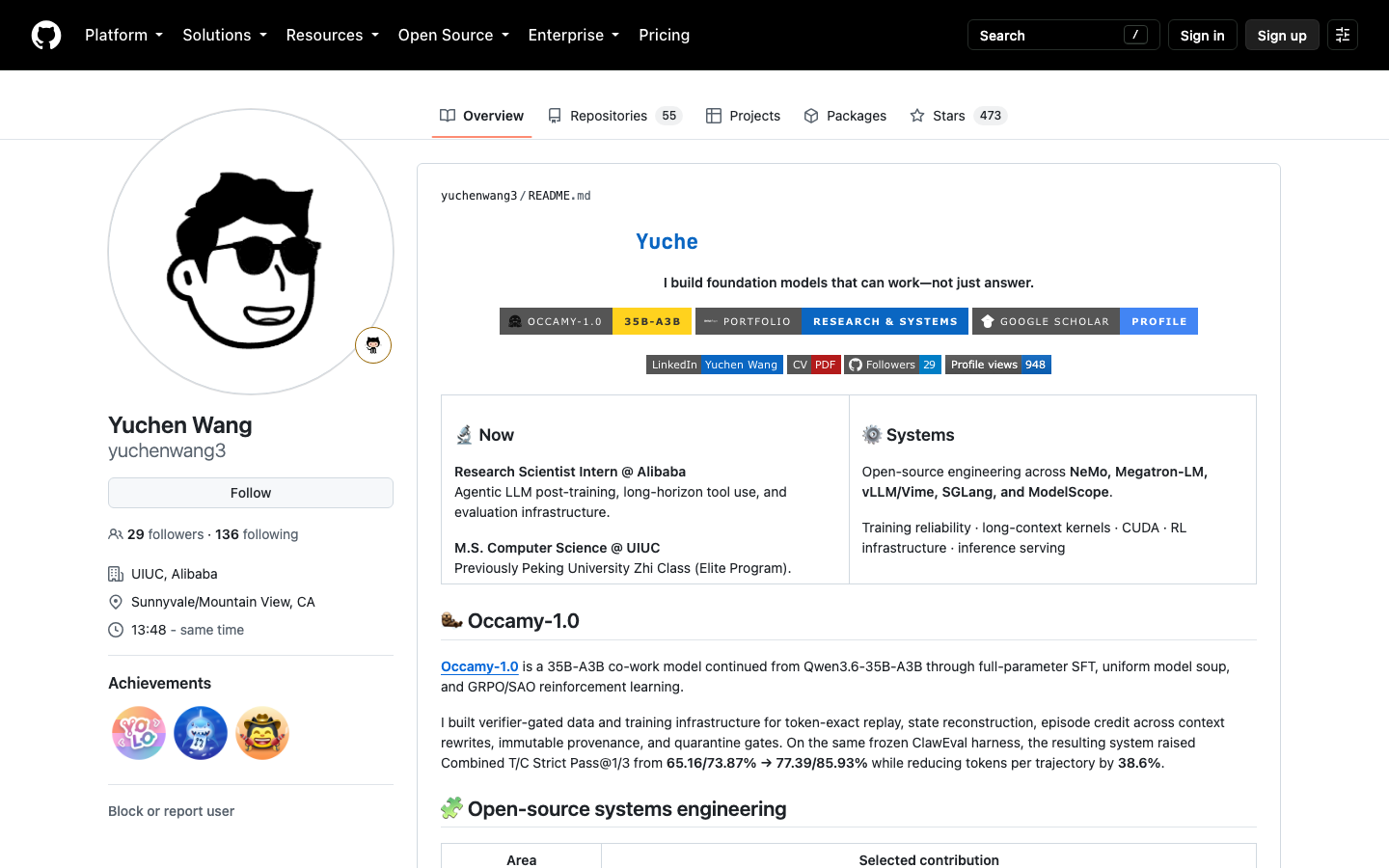
Task: Switch to the Projects tab
Action: (x=743, y=116)
